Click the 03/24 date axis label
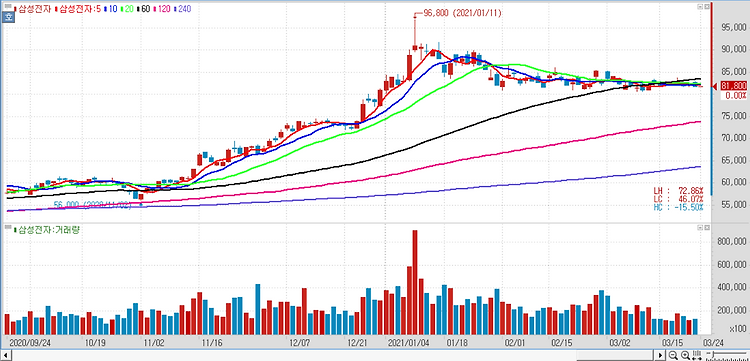Image resolution: width=750 pixels, height=361 pixels. (x=712, y=343)
